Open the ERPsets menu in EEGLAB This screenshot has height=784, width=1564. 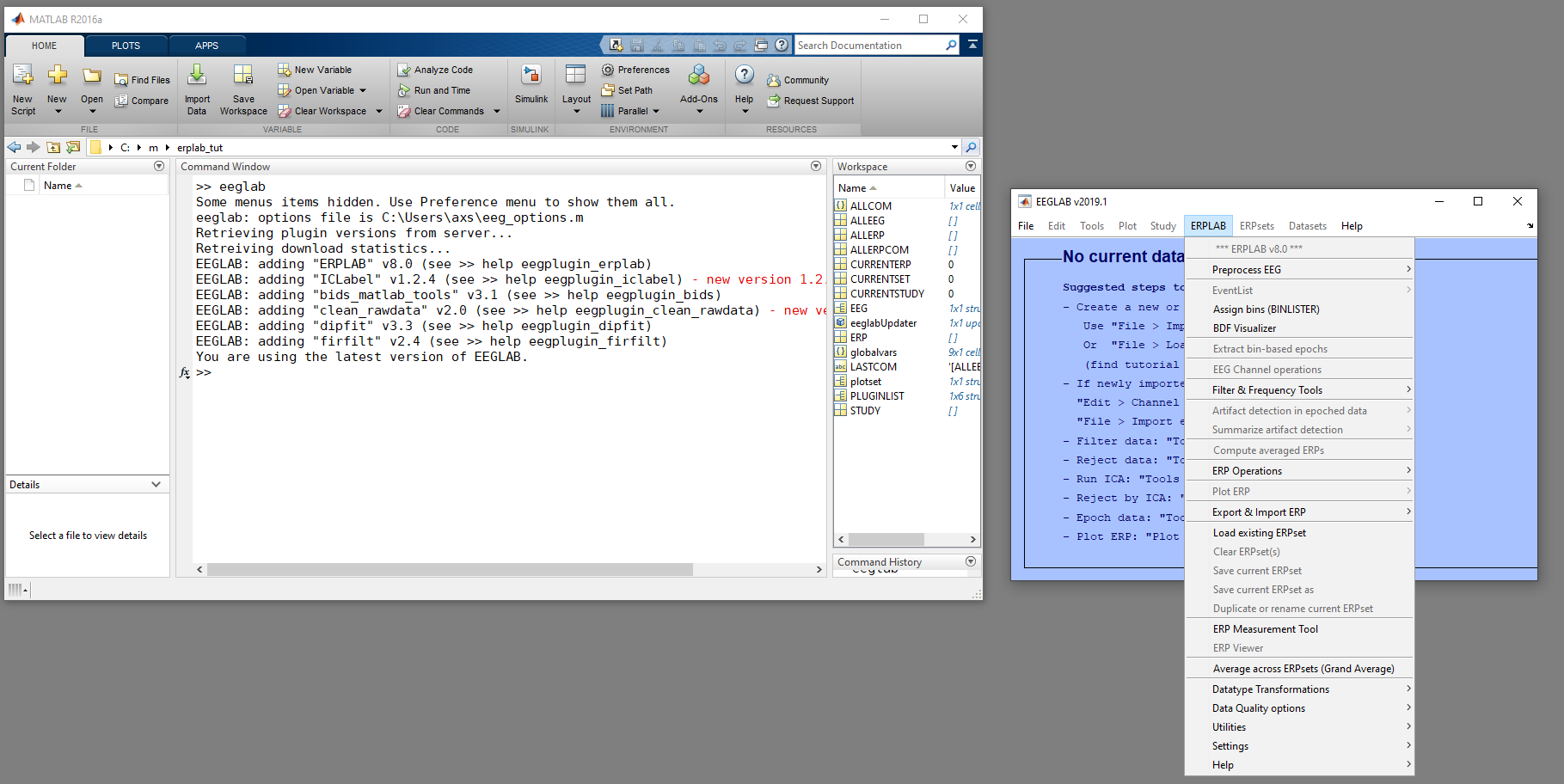pos(1257,226)
